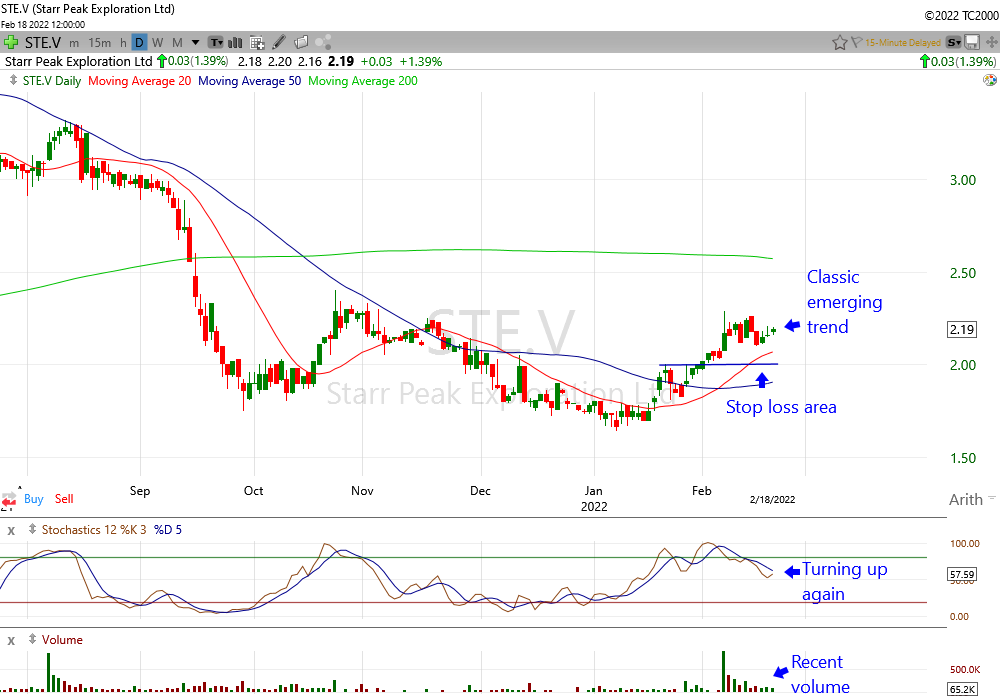
Task: Click the +1.39% percent change quote
Action: pyautogui.click(x=420, y=61)
